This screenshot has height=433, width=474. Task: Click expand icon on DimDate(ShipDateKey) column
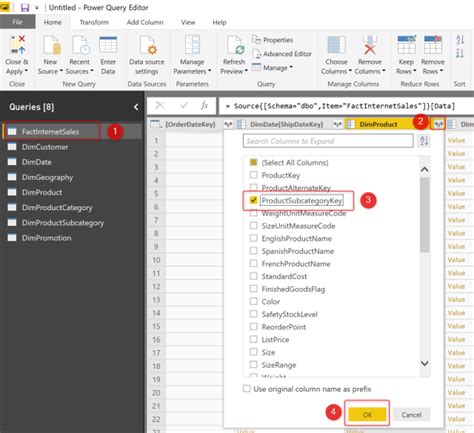tap(337, 124)
